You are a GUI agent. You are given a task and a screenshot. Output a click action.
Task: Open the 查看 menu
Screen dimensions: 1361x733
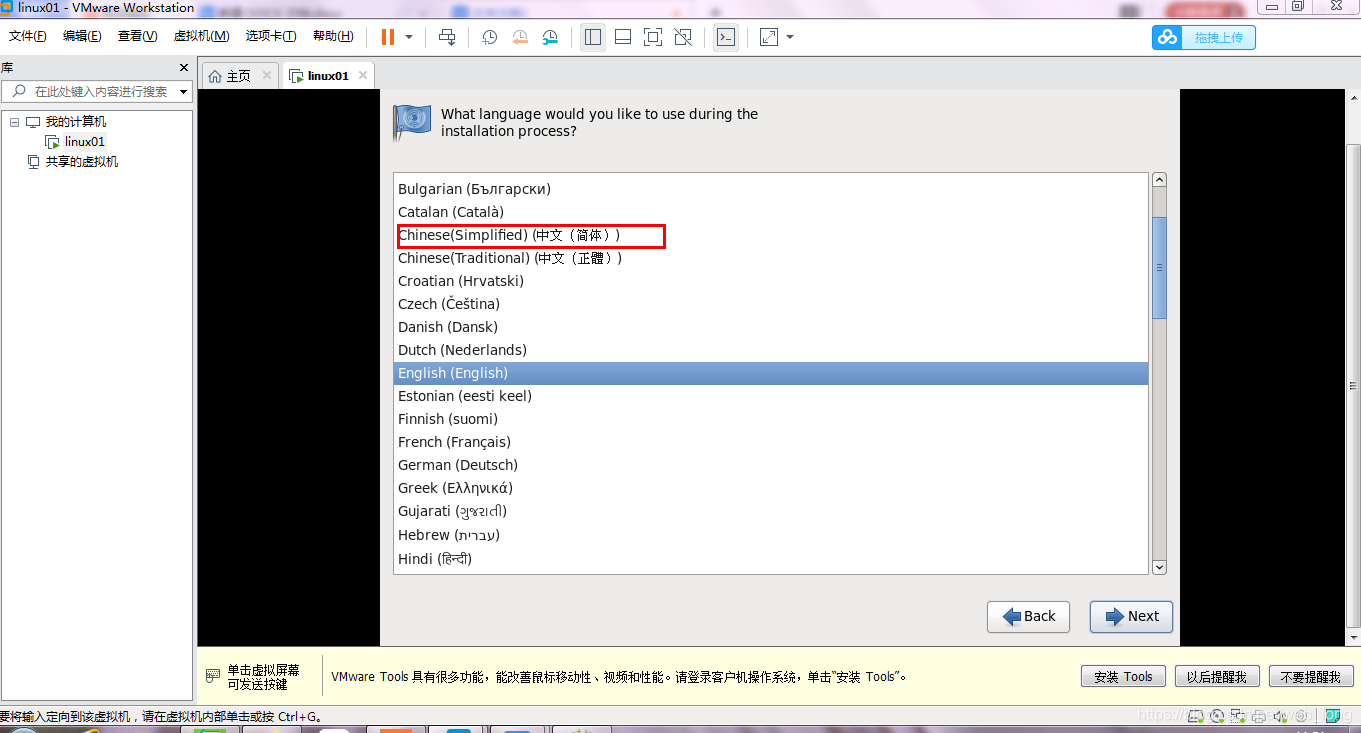click(137, 36)
